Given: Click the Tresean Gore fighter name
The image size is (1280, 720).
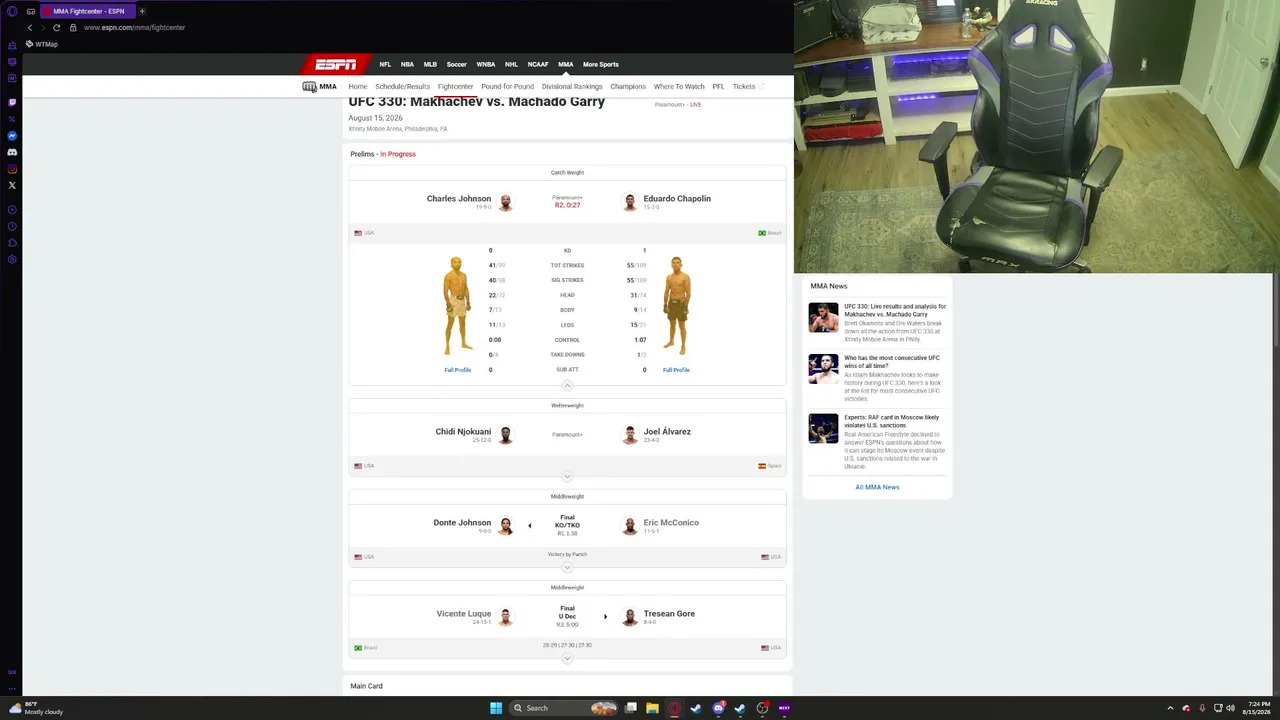Looking at the screenshot, I should tap(669, 614).
